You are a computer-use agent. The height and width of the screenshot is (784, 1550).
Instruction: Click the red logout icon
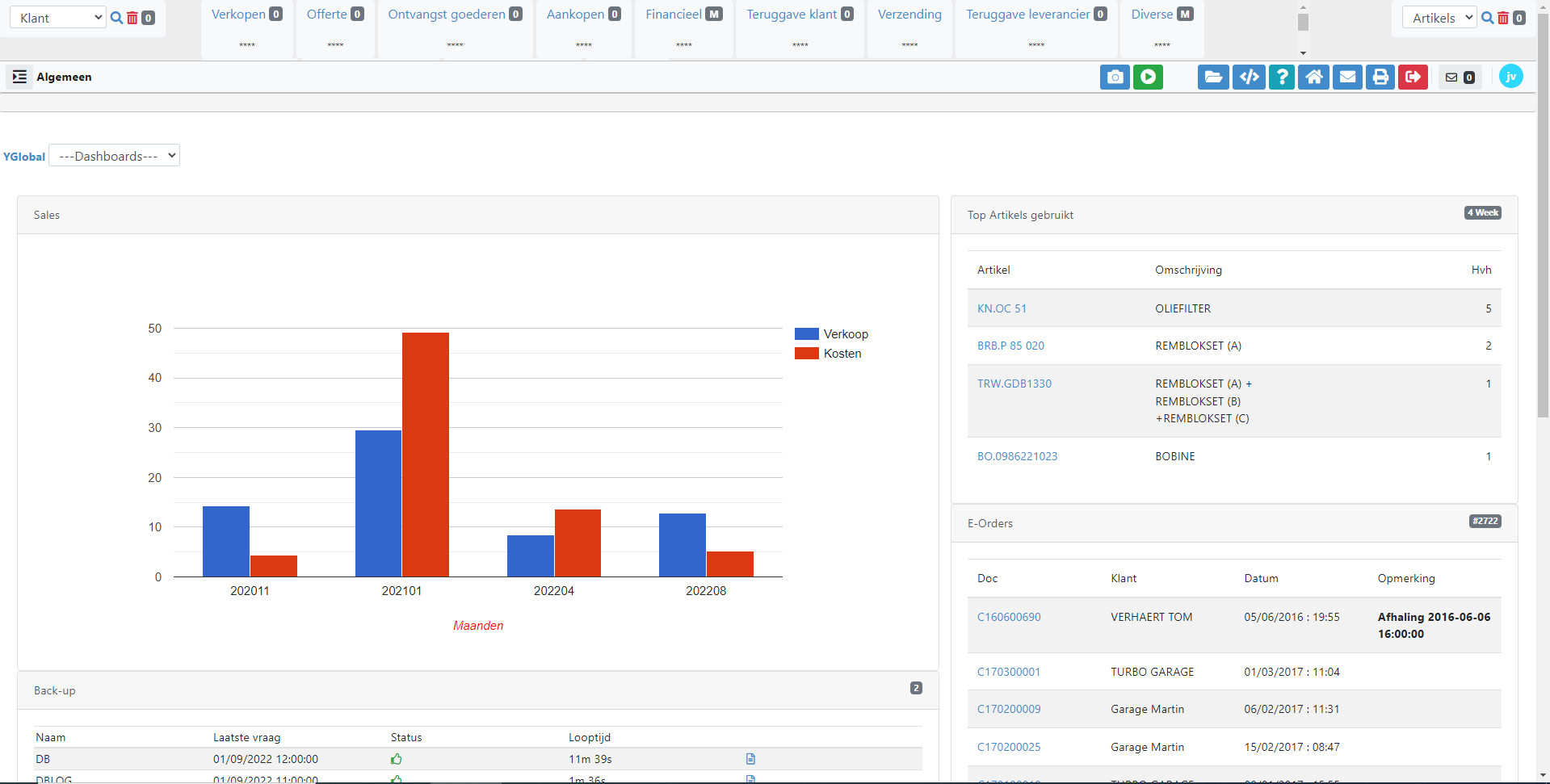pos(1413,77)
